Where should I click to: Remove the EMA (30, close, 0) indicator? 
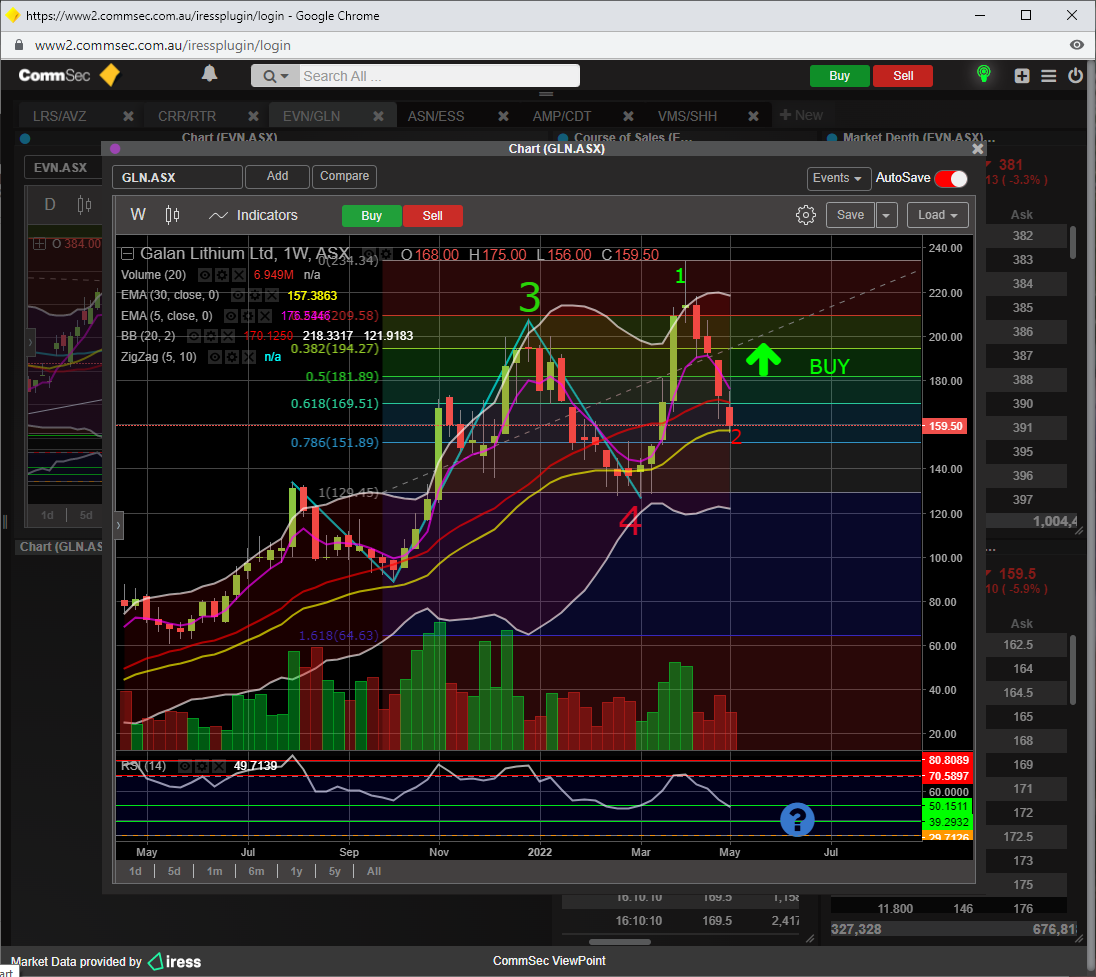[x=271, y=295]
